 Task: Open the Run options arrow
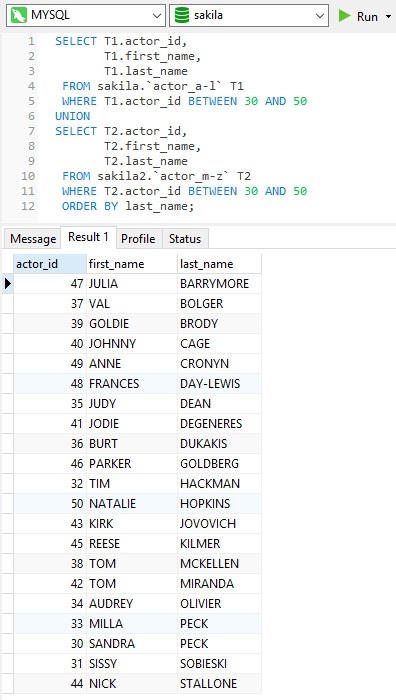388,17
